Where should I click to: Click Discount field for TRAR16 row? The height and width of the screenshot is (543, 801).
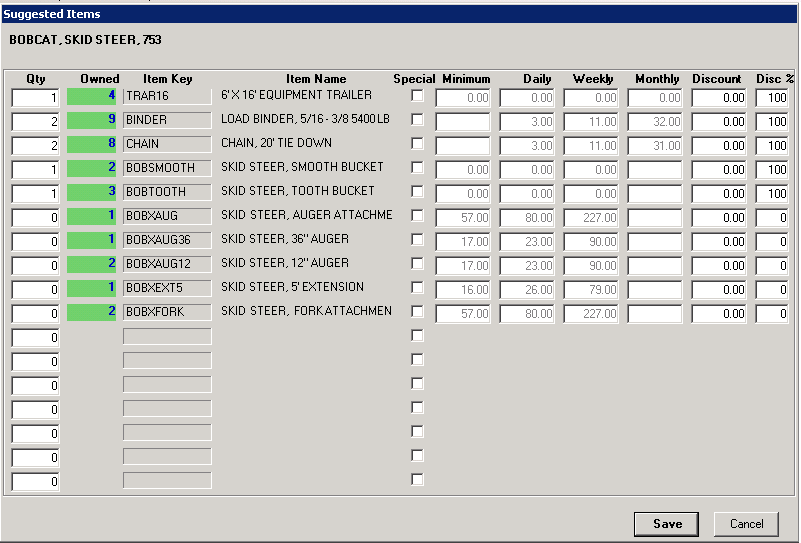[719, 98]
